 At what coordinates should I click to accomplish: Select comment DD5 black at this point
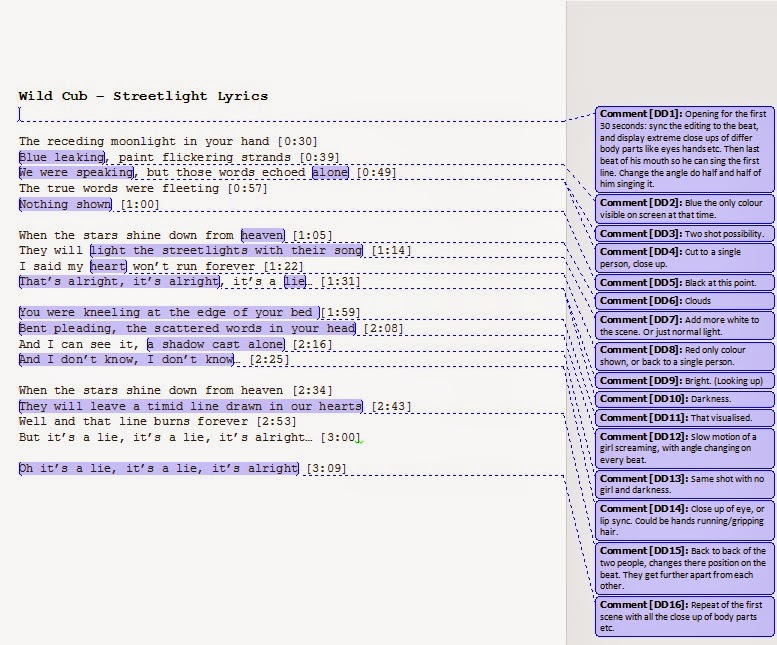(684, 283)
